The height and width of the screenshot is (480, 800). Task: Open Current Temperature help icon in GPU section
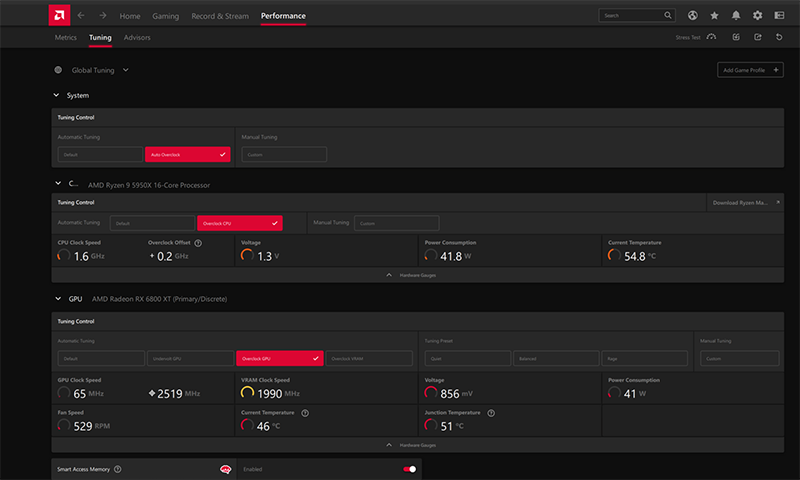click(305, 413)
